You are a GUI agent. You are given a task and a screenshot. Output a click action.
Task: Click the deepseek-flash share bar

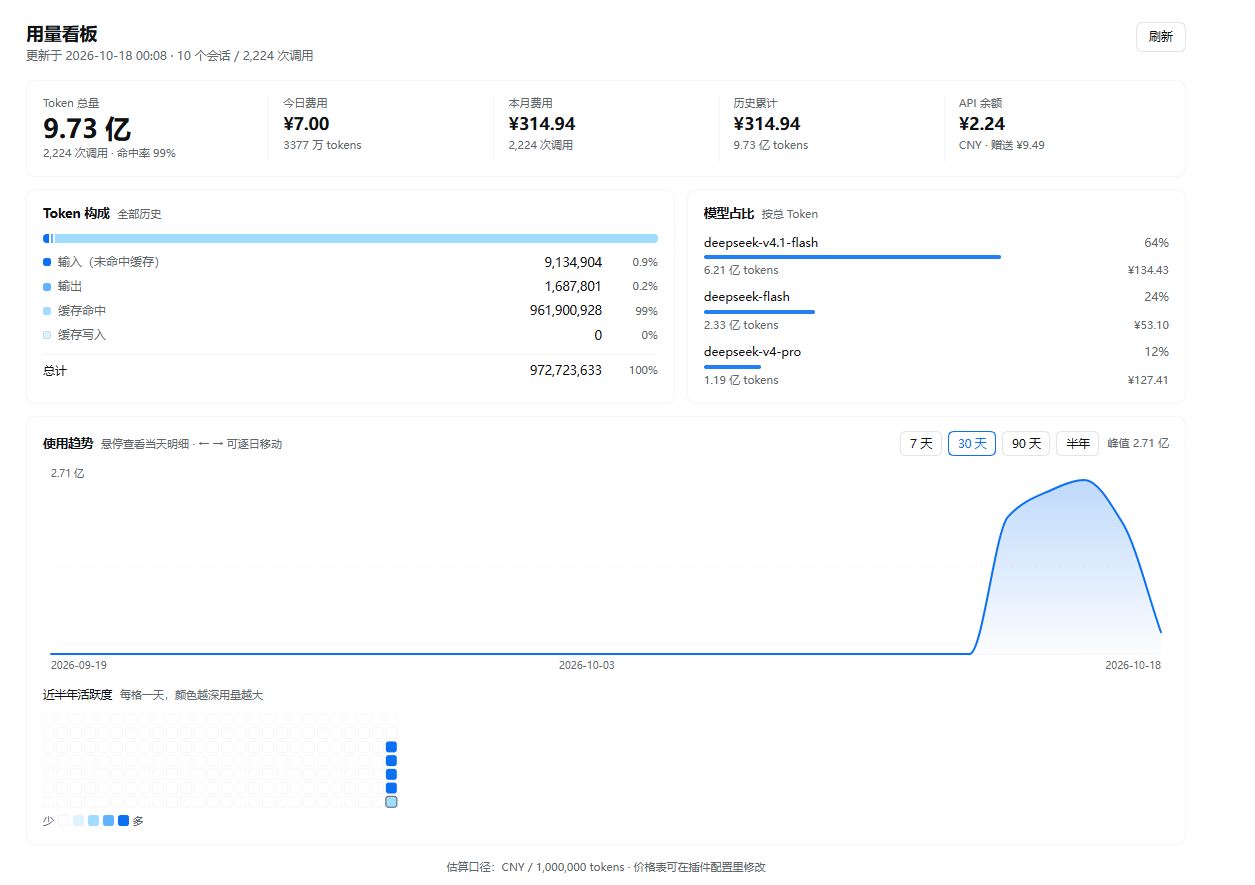point(759,312)
